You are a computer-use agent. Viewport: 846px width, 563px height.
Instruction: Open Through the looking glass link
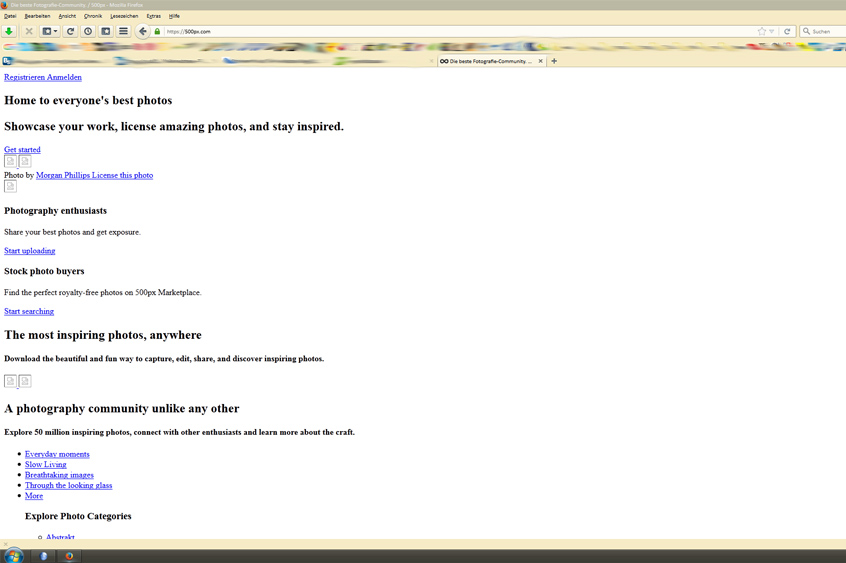coord(69,485)
